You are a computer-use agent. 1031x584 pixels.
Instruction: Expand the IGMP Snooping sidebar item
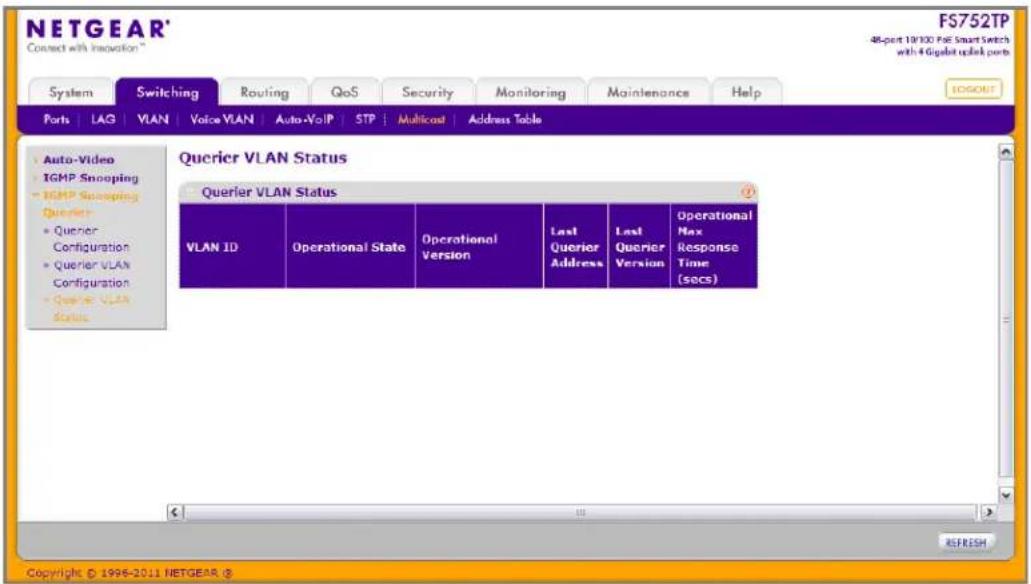[91, 178]
